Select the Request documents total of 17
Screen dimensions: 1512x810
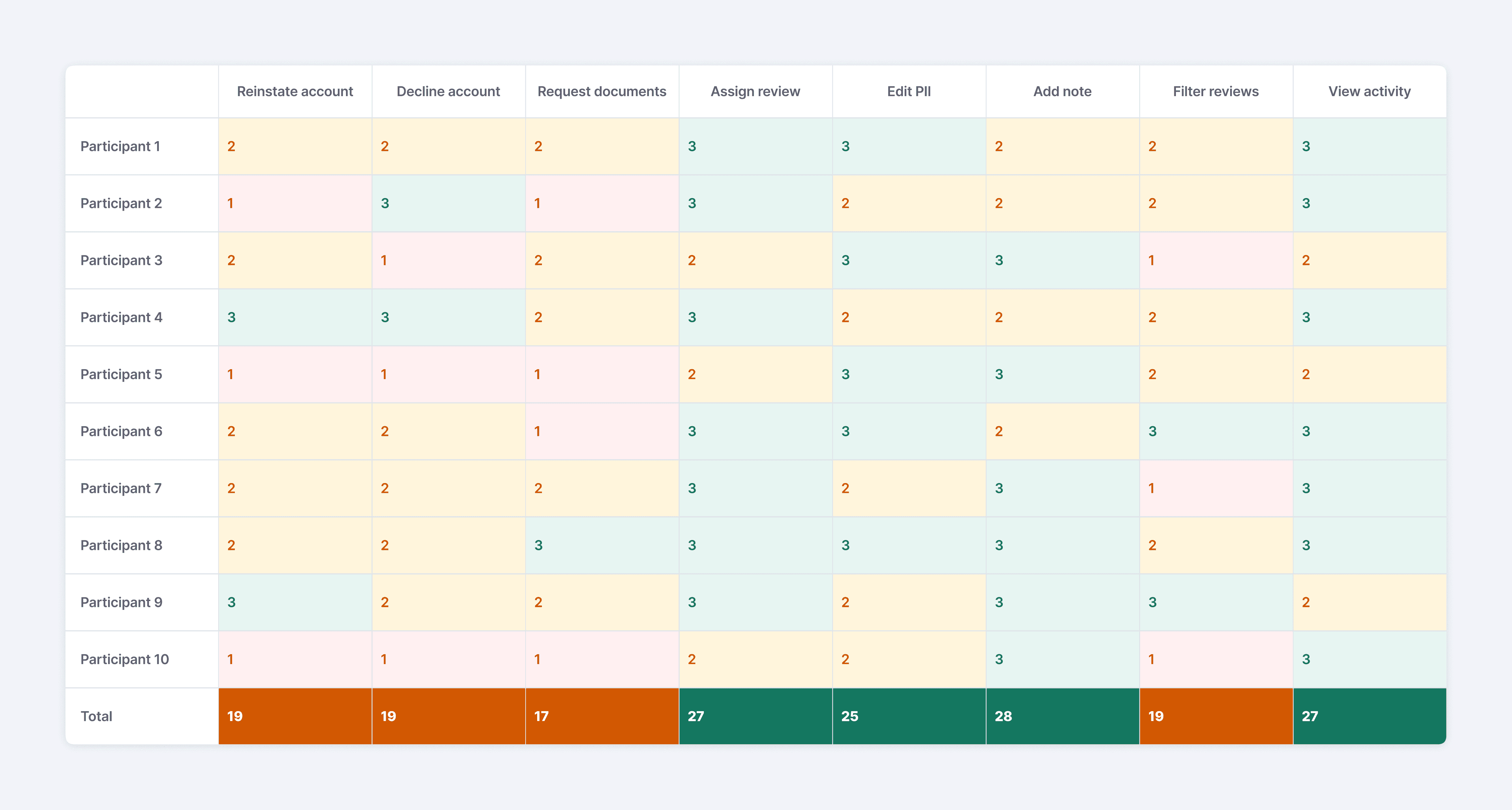pos(541,716)
